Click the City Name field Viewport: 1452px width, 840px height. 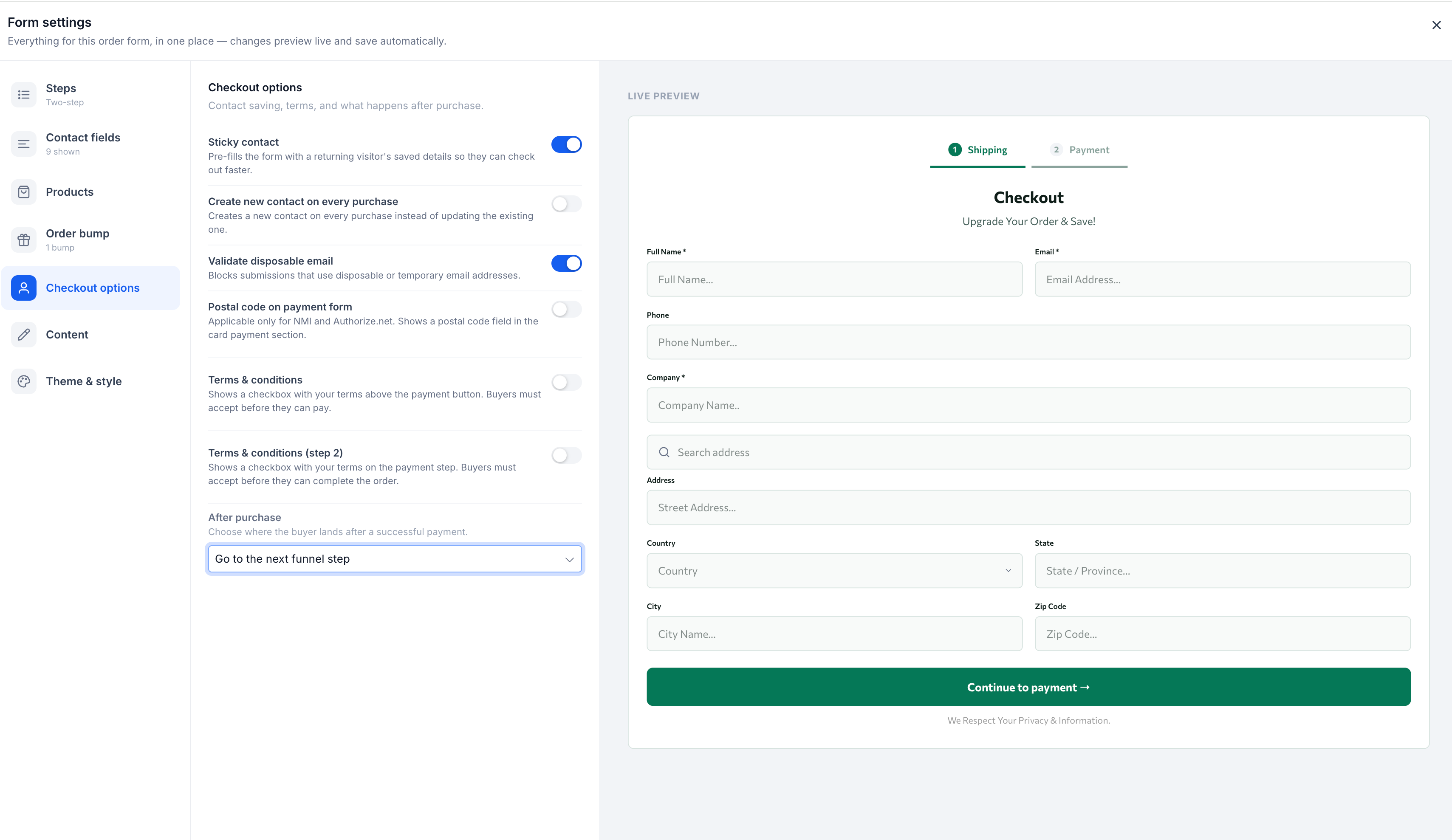click(834, 634)
